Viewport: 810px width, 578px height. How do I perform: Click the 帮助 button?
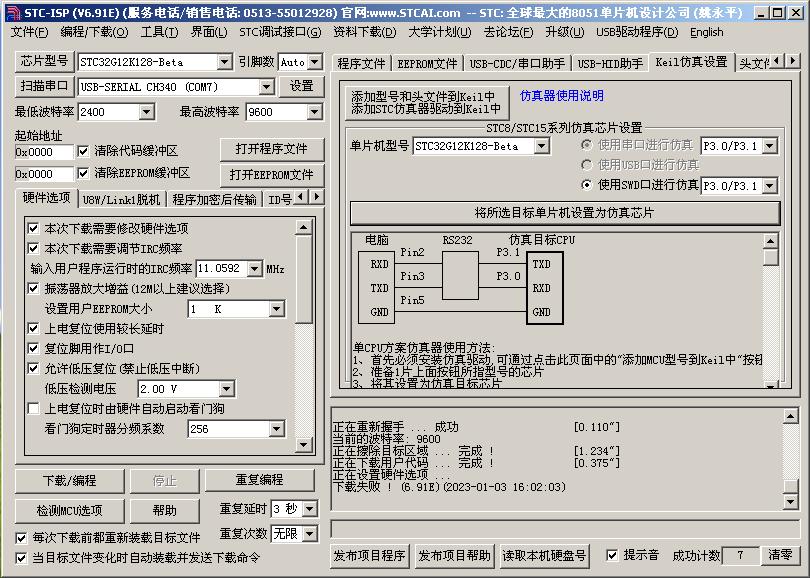click(x=164, y=511)
